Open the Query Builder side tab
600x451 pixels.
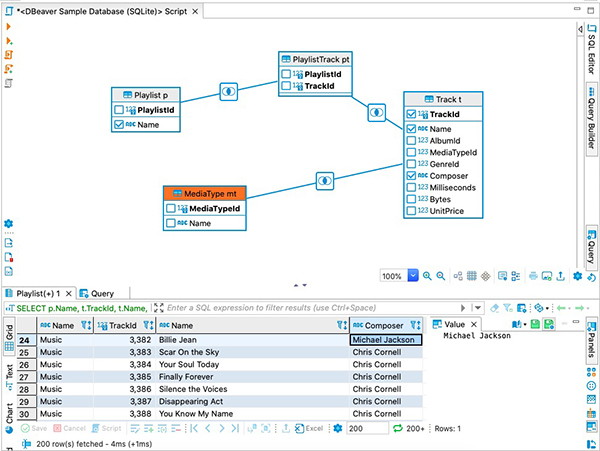click(x=592, y=119)
